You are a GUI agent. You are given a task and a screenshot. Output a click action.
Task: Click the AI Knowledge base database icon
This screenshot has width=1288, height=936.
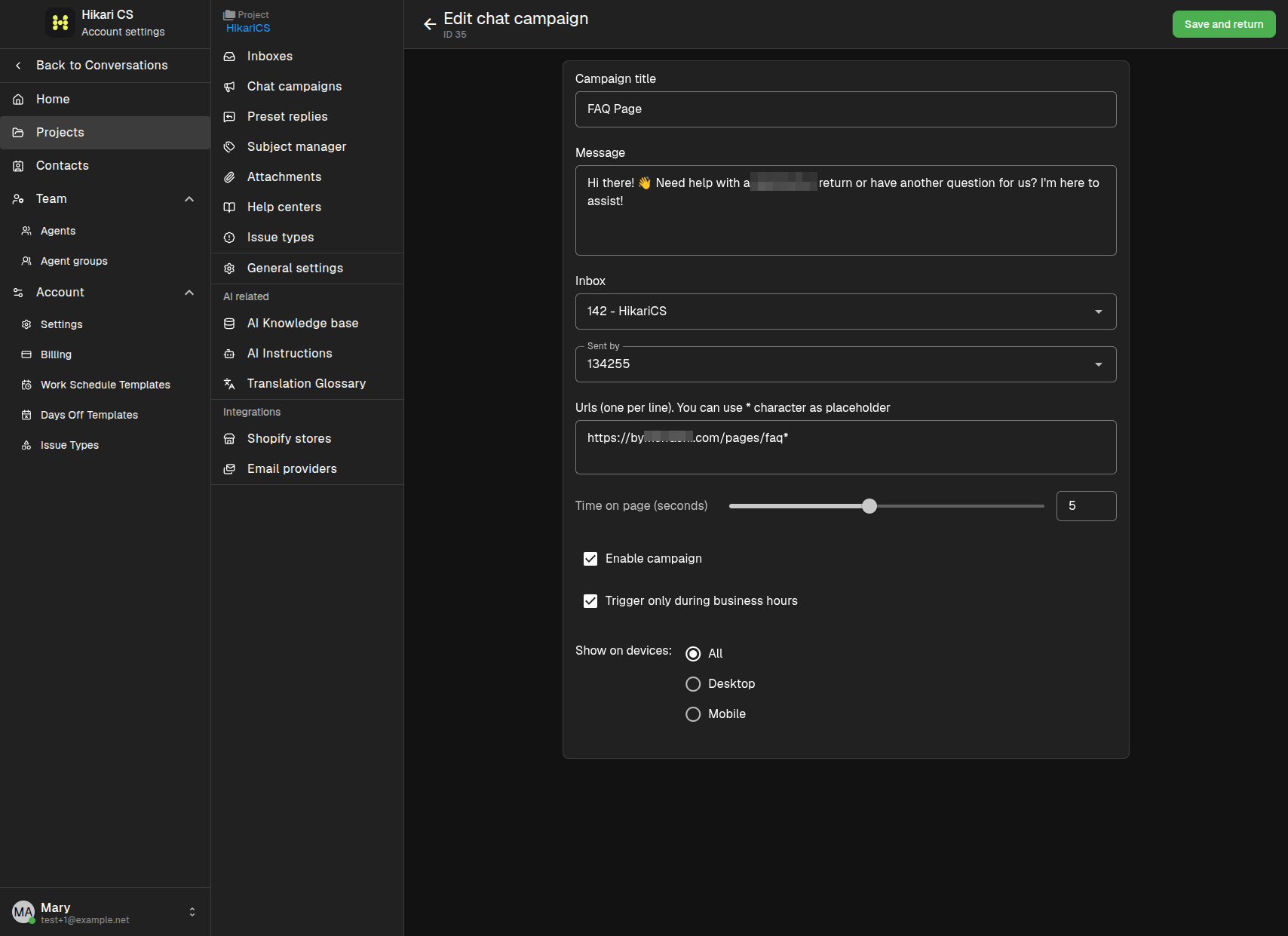pos(229,324)
